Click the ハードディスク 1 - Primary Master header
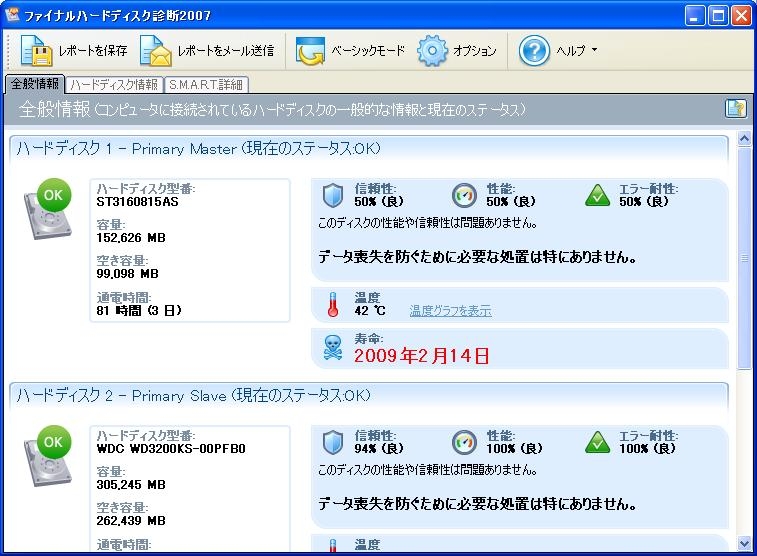 pyautogui.click(x=369, y=148)
